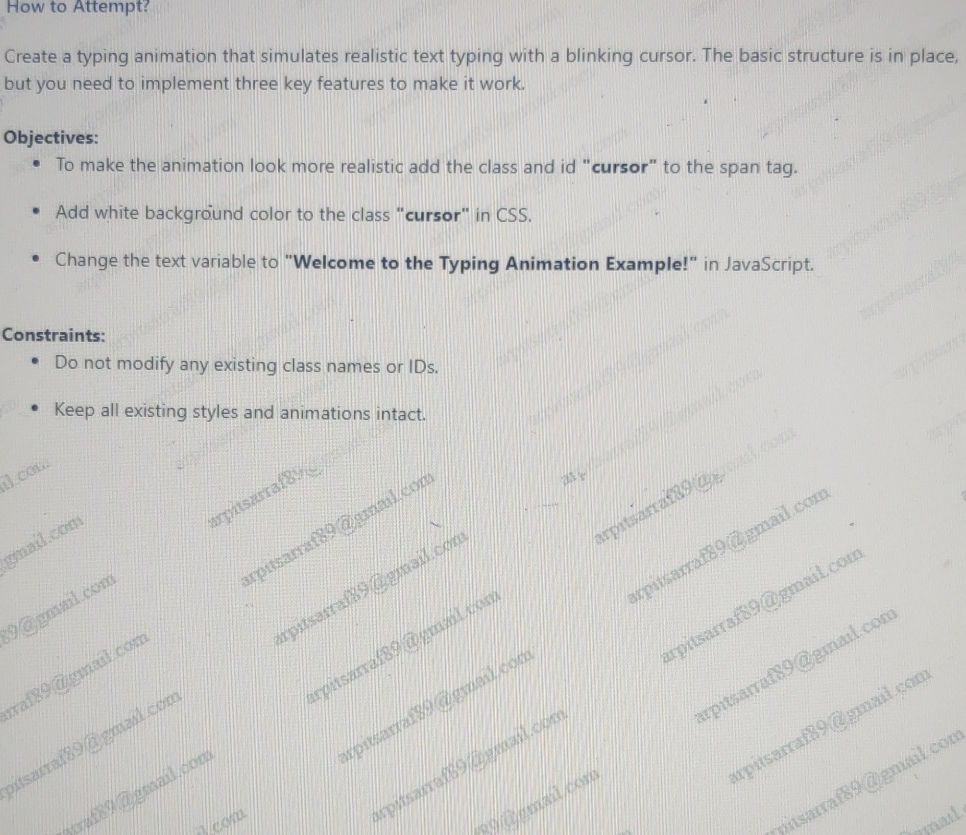Click the "How to Attempt?" heading

click(76, 7)
